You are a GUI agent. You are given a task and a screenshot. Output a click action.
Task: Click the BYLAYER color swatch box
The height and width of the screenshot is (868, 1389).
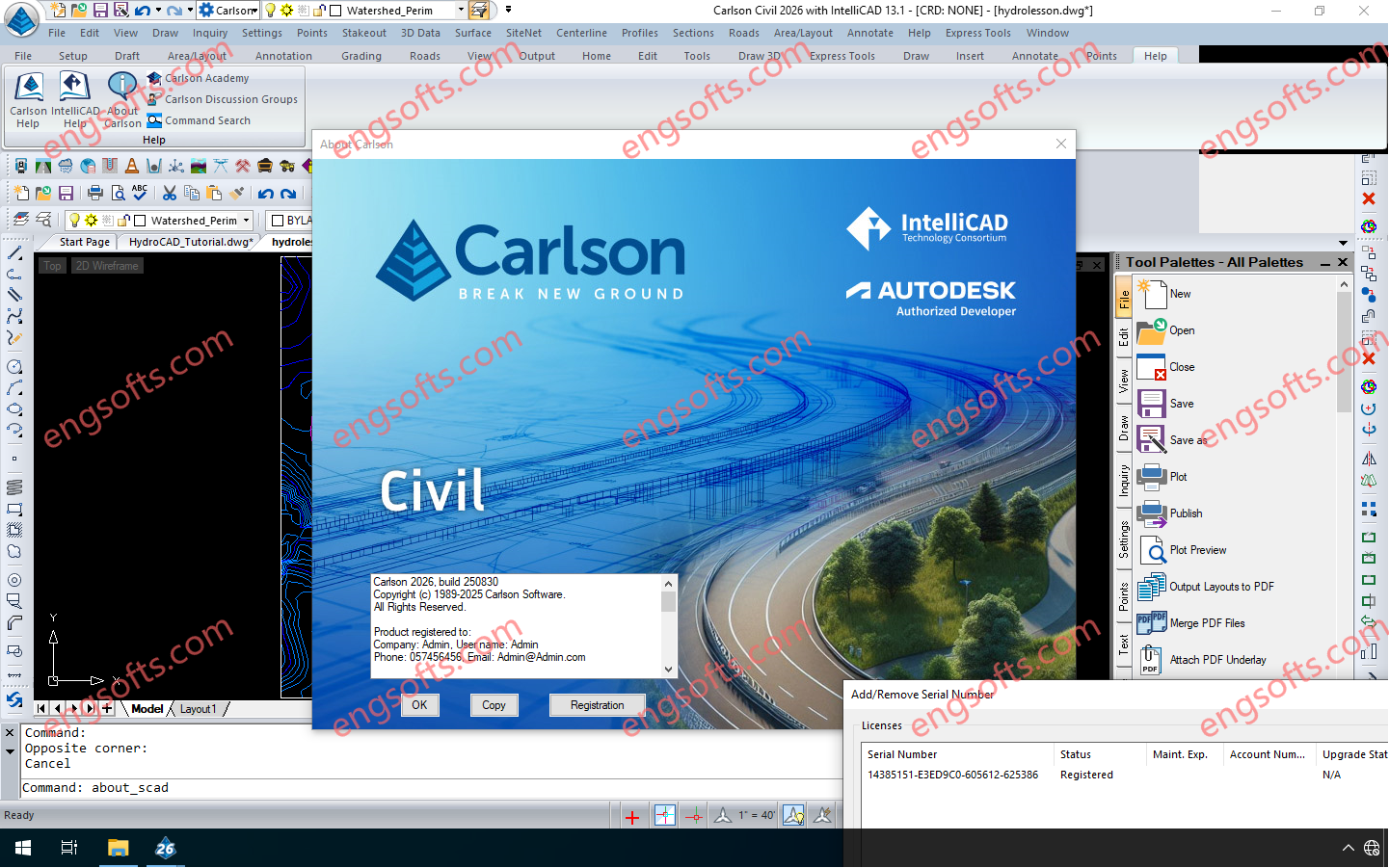tap(278, 220)
